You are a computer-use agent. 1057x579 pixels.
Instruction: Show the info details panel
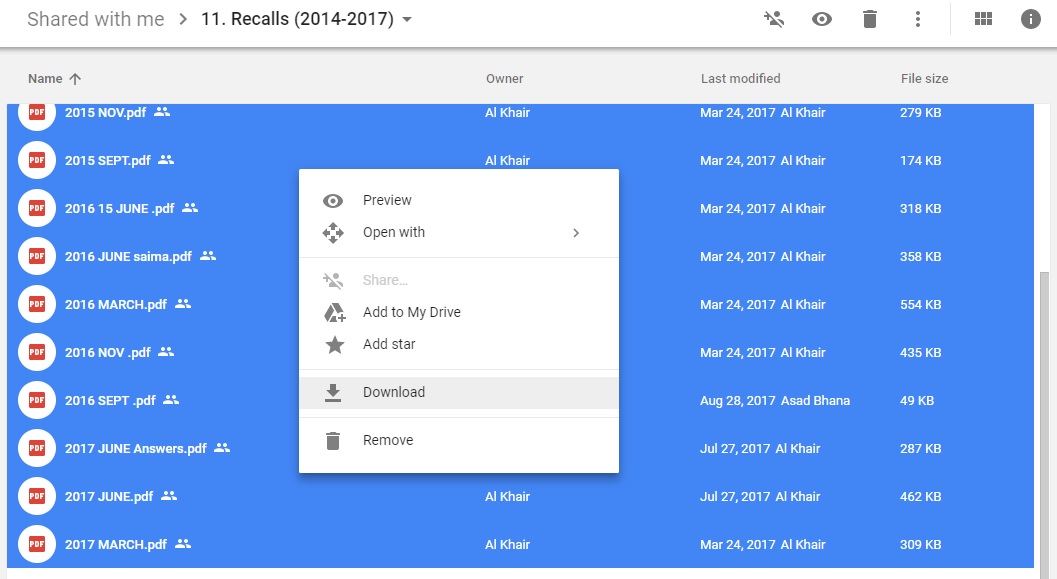(1031, 19)
